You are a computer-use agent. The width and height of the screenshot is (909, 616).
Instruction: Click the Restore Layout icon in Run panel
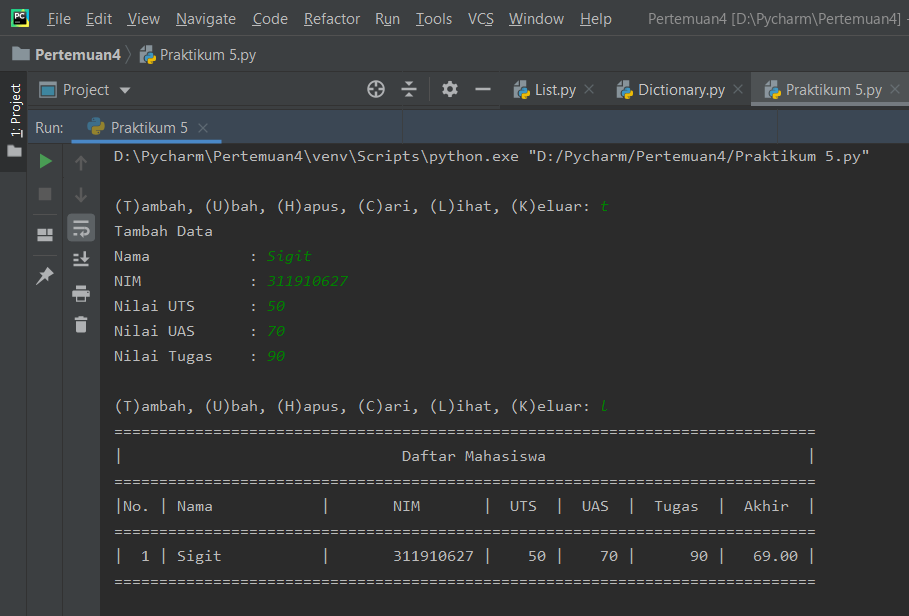click(45, 235)
